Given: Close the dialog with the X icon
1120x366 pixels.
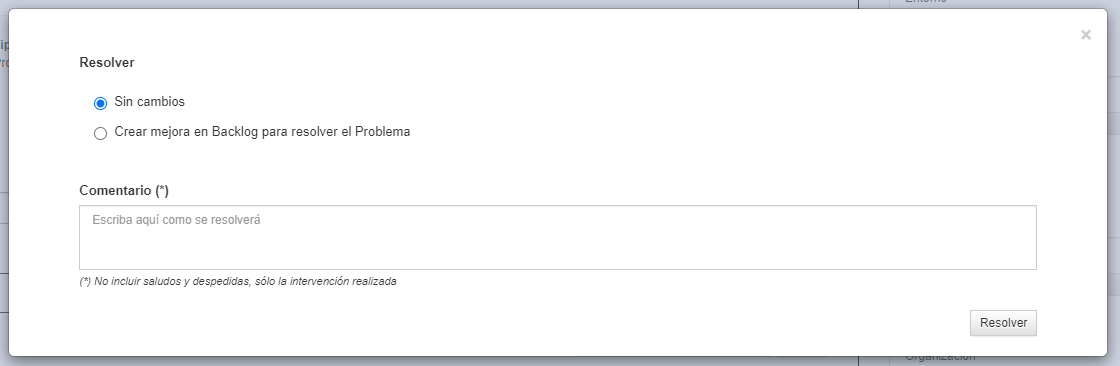Looking at the screenshot, I should click(x=1086, y=35).
